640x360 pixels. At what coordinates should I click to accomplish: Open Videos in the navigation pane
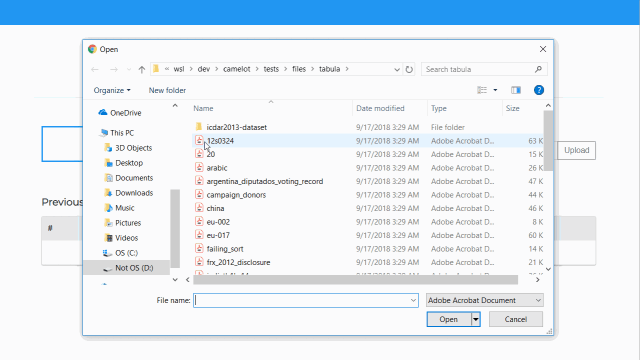[x=122, y=238]
